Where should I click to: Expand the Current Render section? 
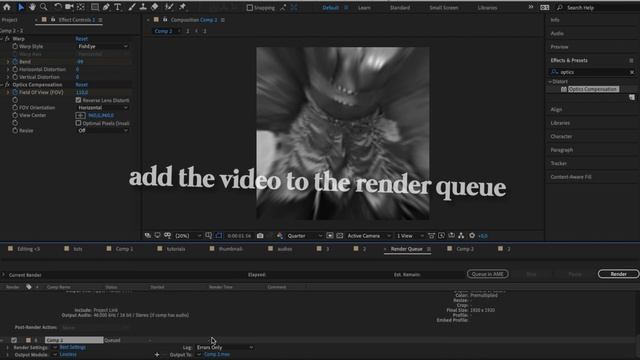click(4, 275)
